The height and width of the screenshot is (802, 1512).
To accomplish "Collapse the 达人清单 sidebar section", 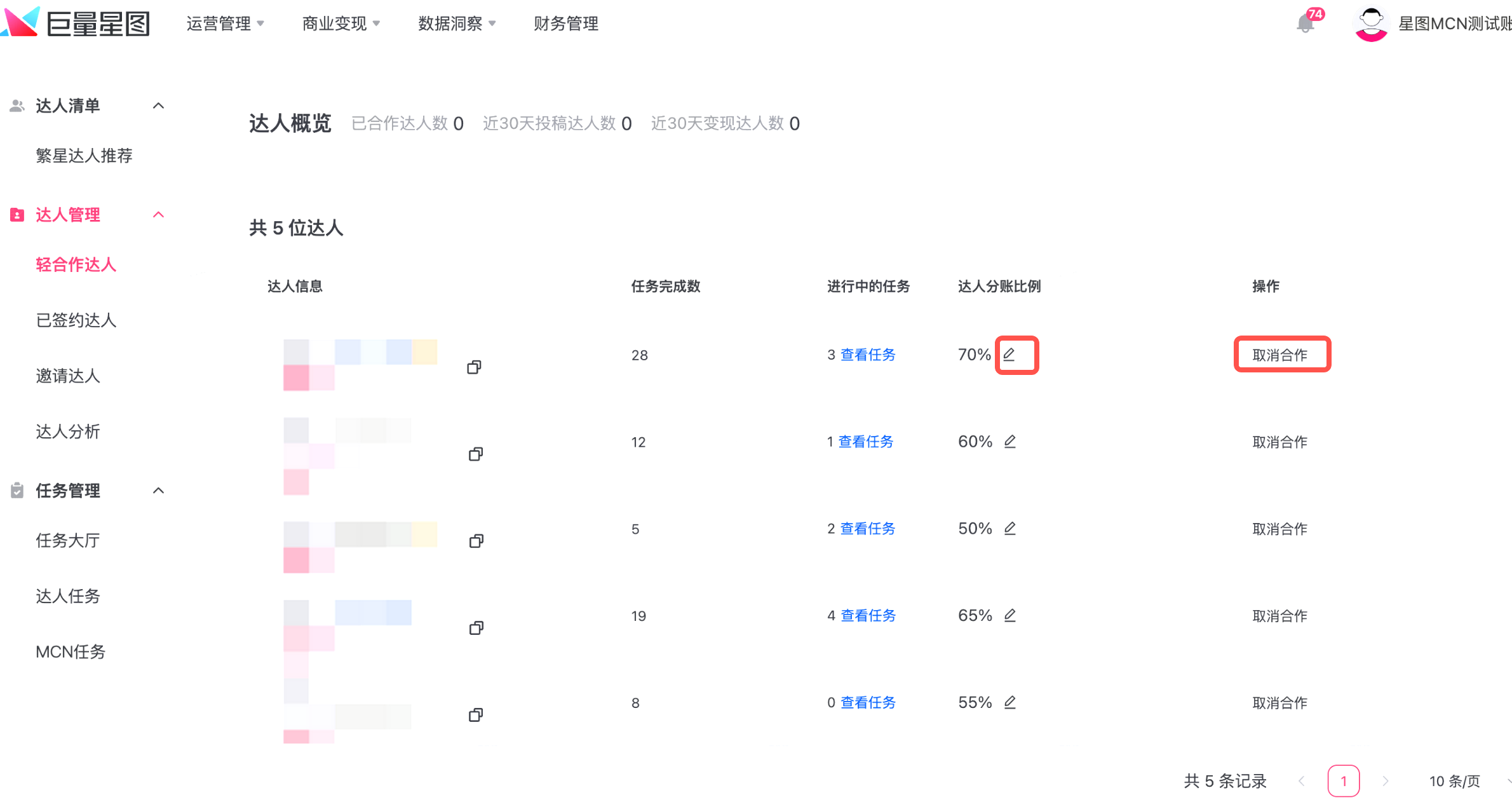I will point(159,105).
